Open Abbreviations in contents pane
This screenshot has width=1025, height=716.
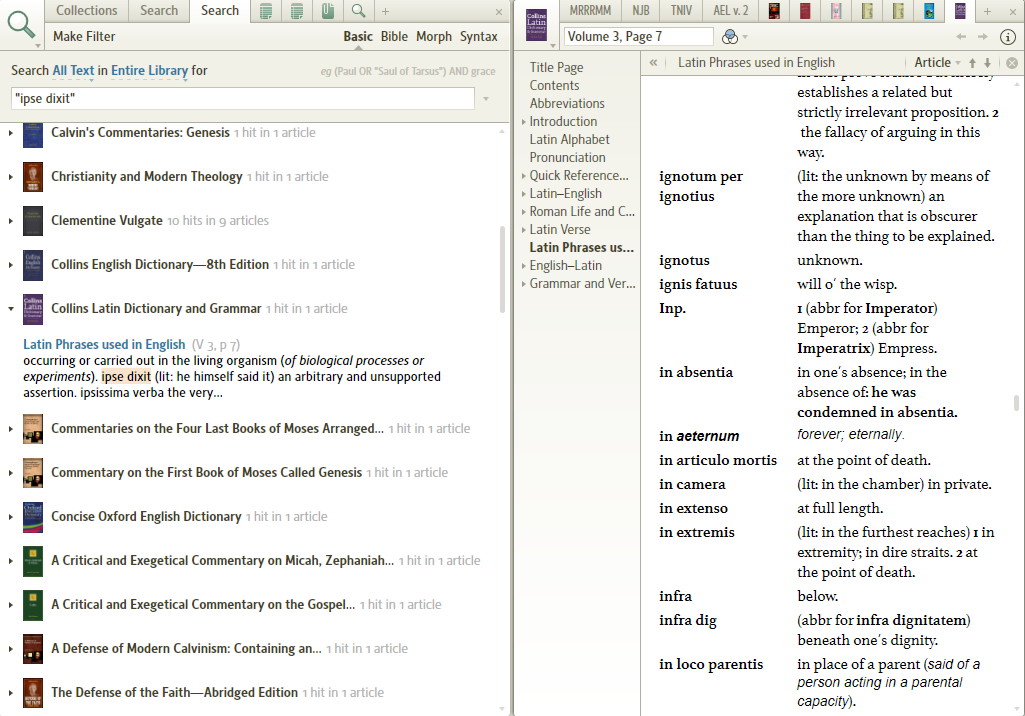[567, 103]
